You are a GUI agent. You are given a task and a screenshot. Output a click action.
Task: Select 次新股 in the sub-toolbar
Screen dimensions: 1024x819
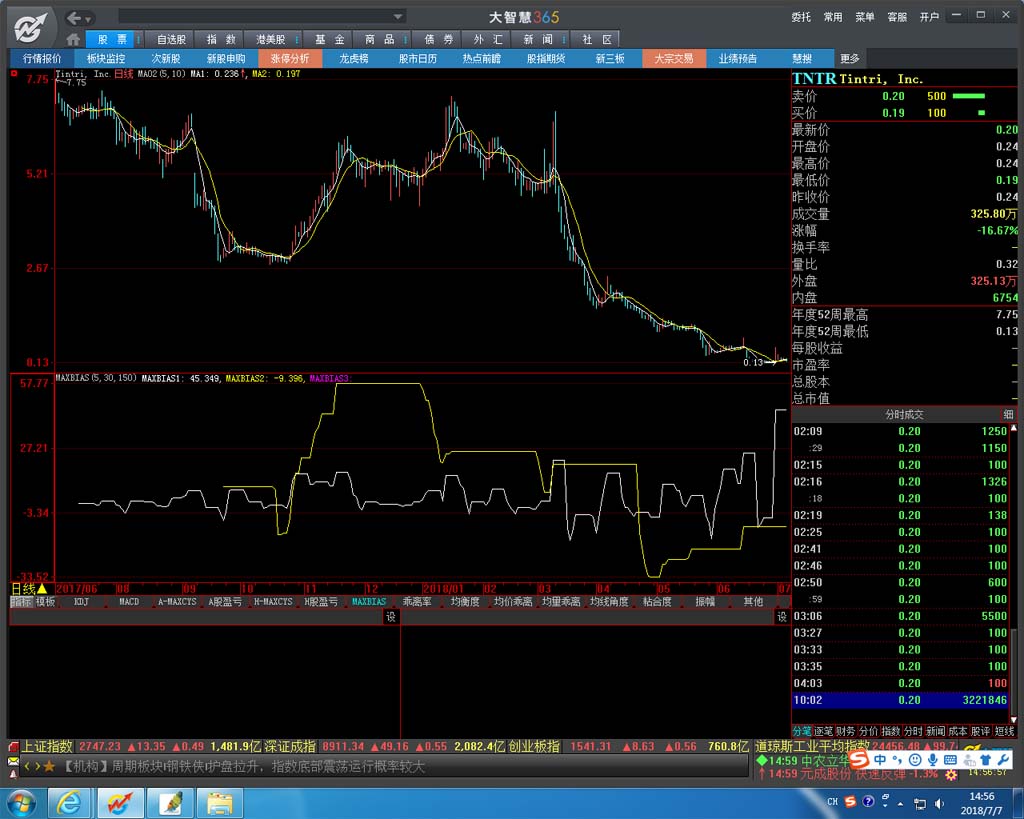pos(166,59)
